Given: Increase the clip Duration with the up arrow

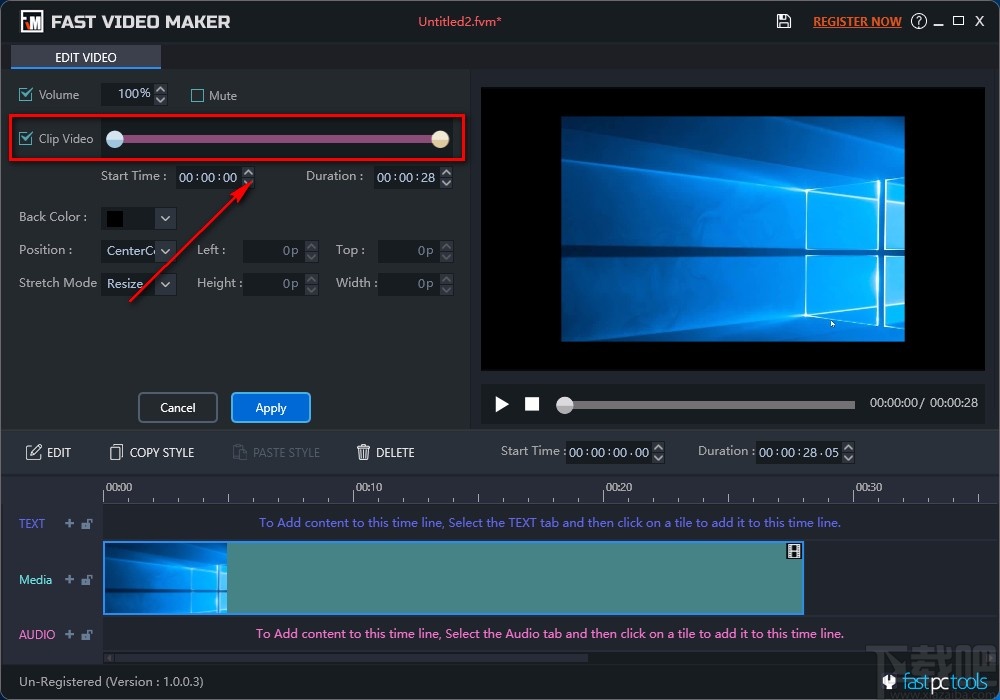Looking at the screenshot, I should (x=446, y=172).
